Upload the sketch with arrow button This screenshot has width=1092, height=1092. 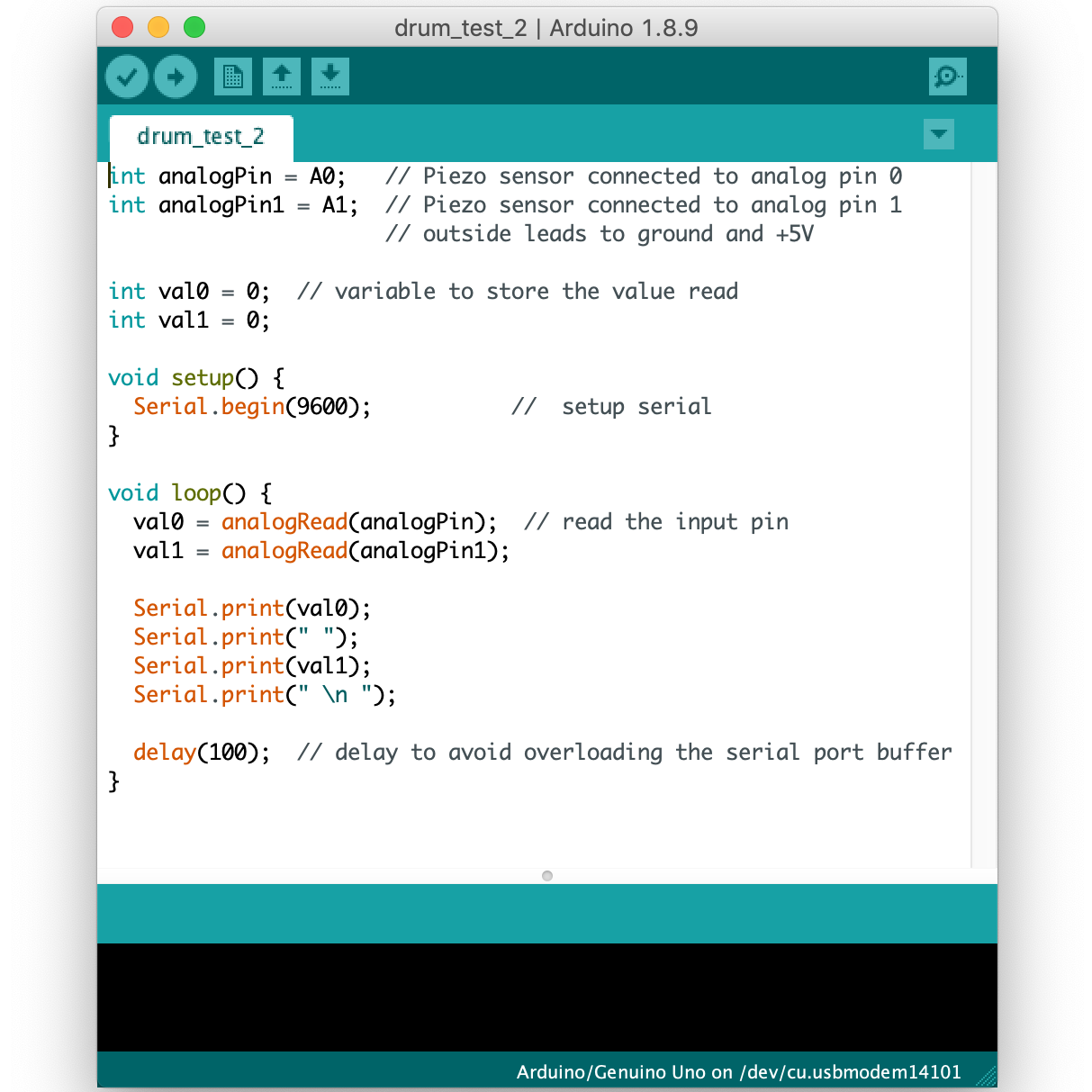pyautogui.click(x=176, y=77)
